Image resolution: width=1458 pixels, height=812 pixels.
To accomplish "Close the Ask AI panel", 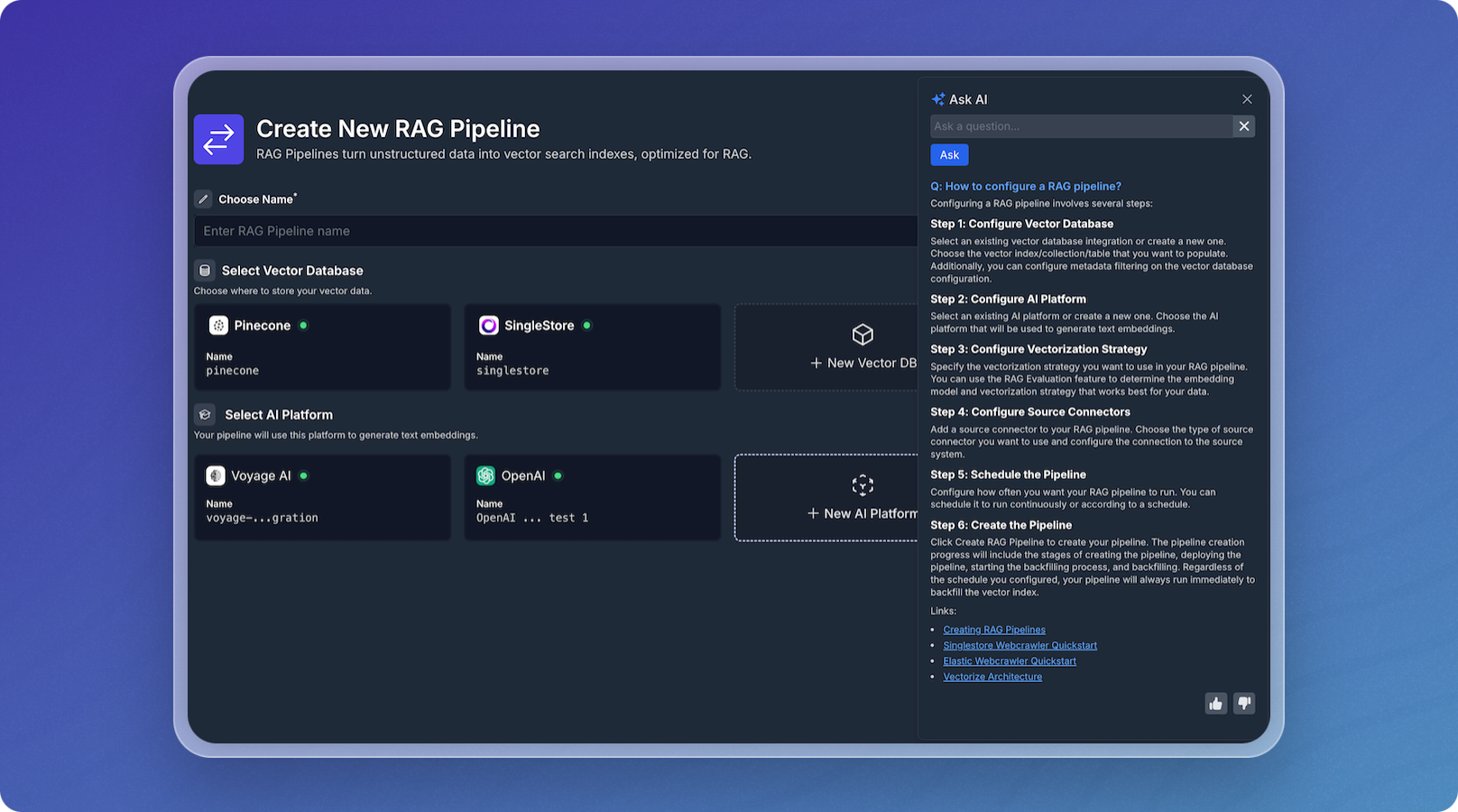I will point(1247,99).
